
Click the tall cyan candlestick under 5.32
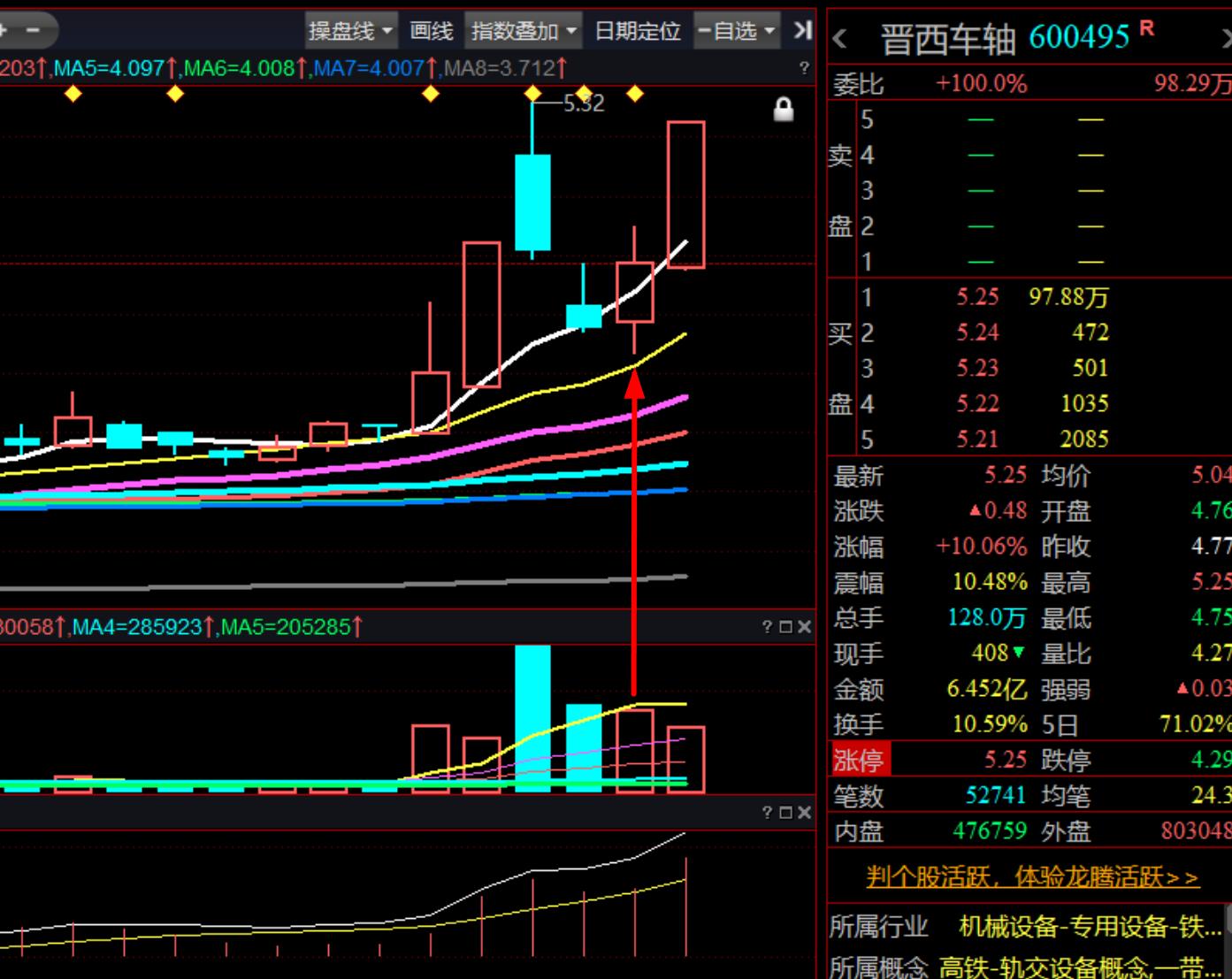point(532,203)
